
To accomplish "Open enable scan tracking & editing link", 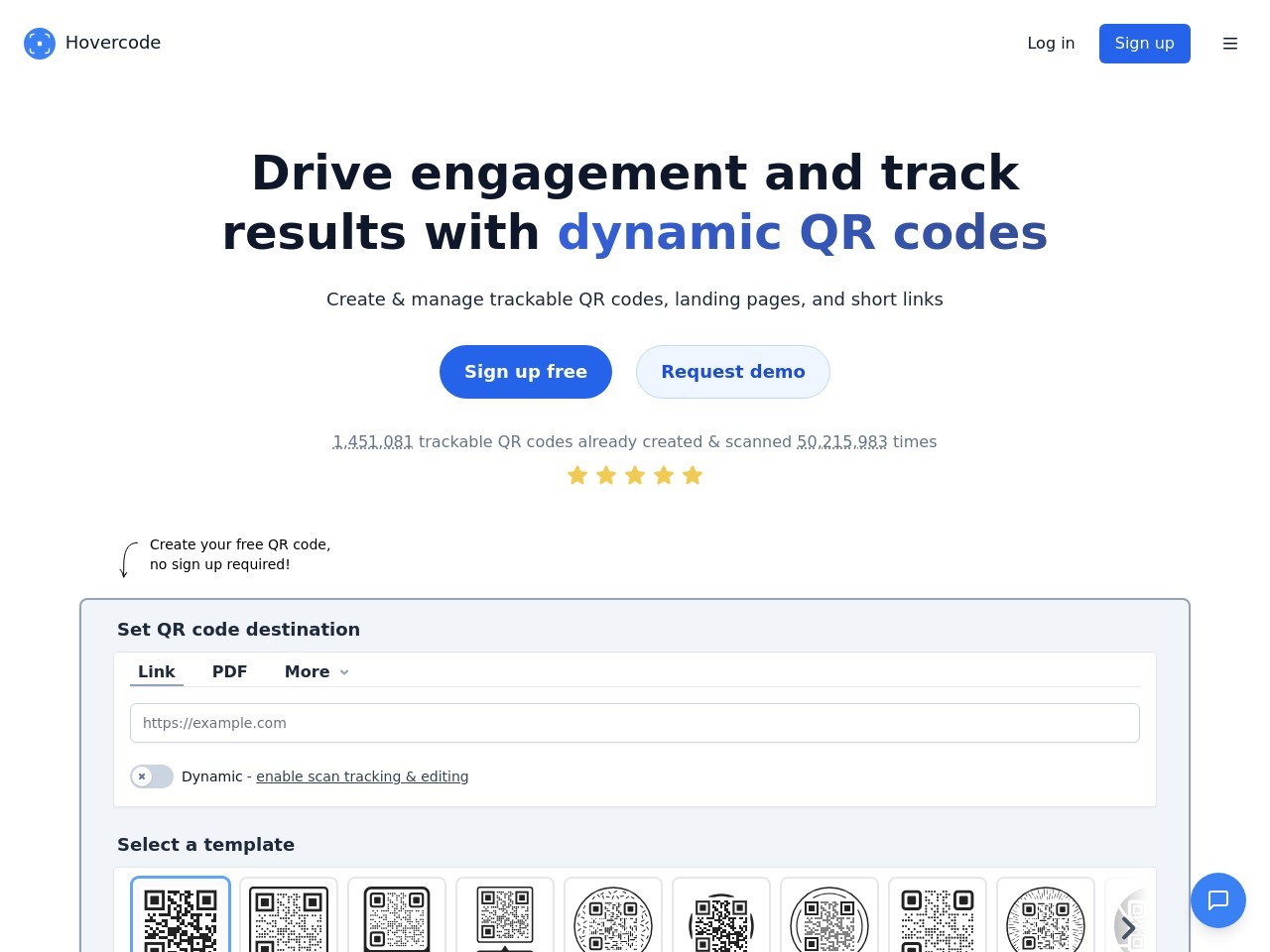I will (x=362, y=776).
